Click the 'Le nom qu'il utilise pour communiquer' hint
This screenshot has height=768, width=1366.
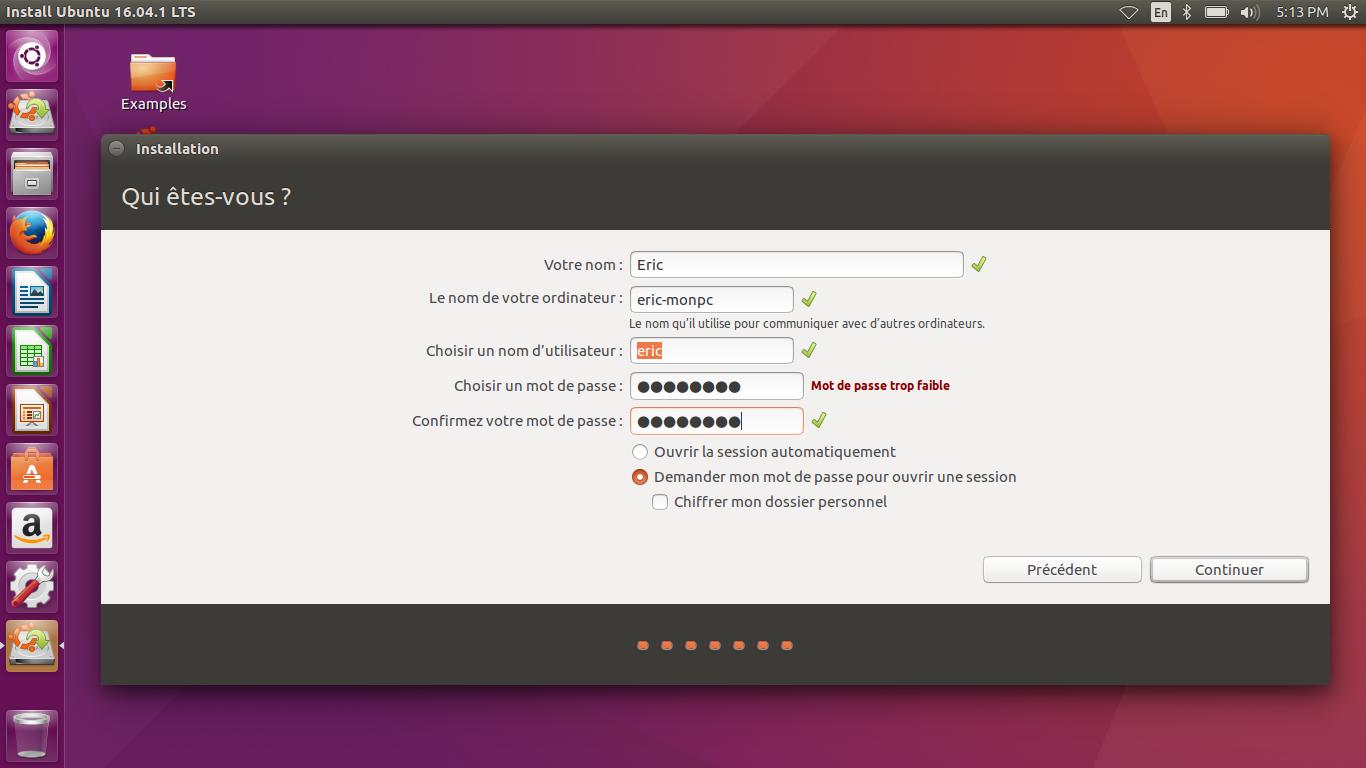point(807,323)
